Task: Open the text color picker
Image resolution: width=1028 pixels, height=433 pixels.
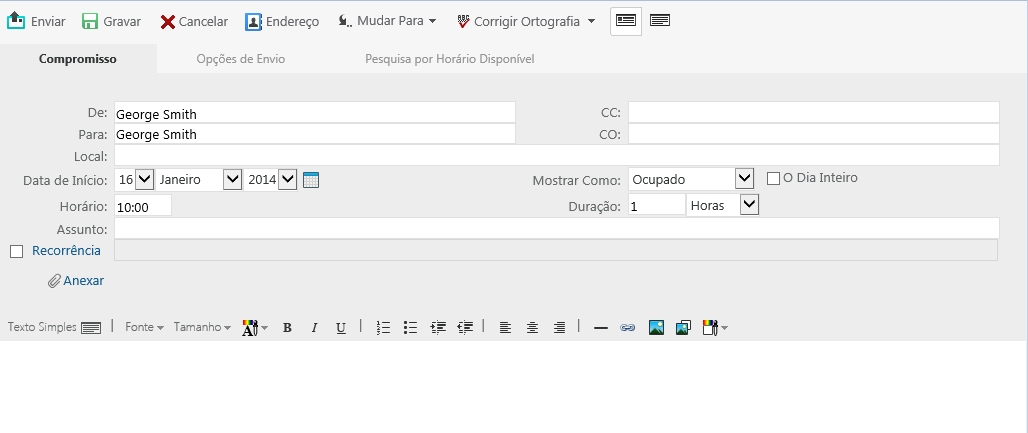Action: 254,328
